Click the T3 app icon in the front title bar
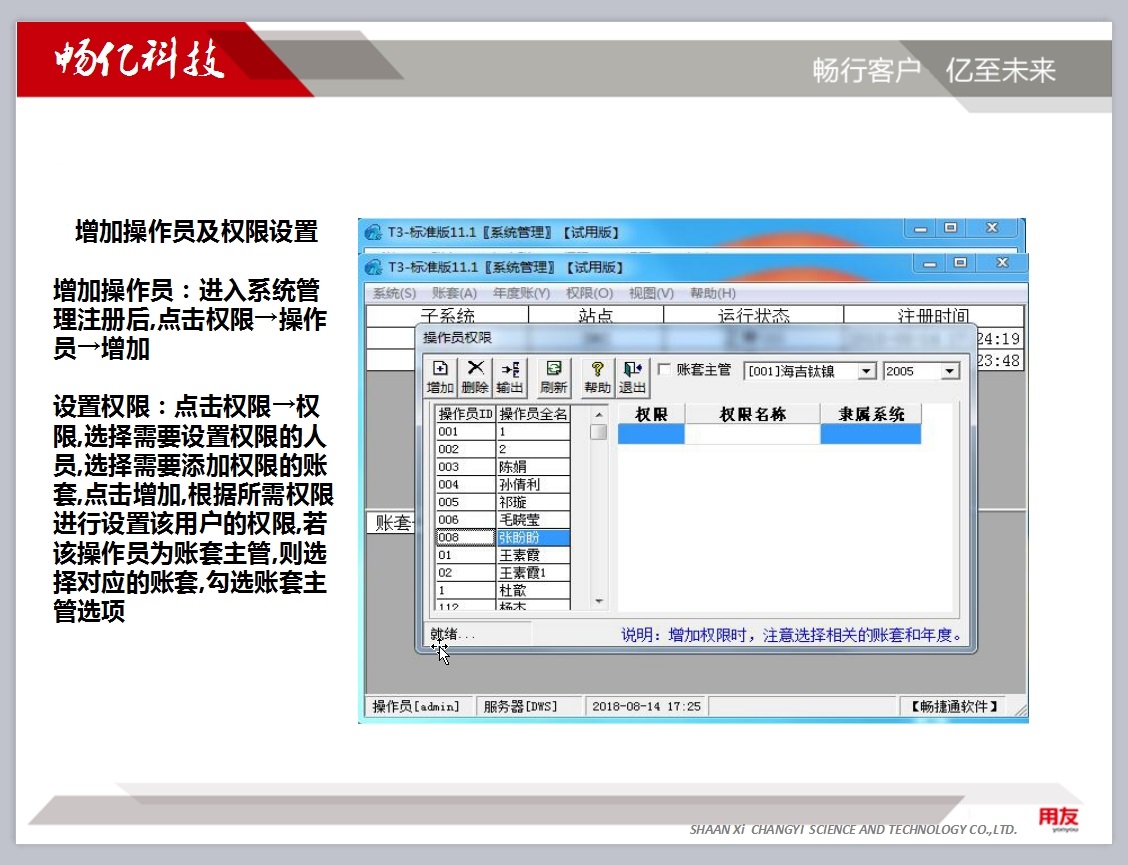This screenshot has width=1128, height=865. point(373,268)
